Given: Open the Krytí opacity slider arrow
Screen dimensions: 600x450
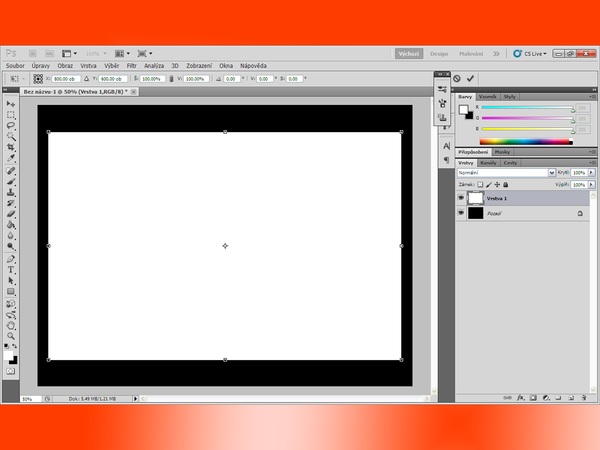Looking at the screenshot, I should coord(592,173).
